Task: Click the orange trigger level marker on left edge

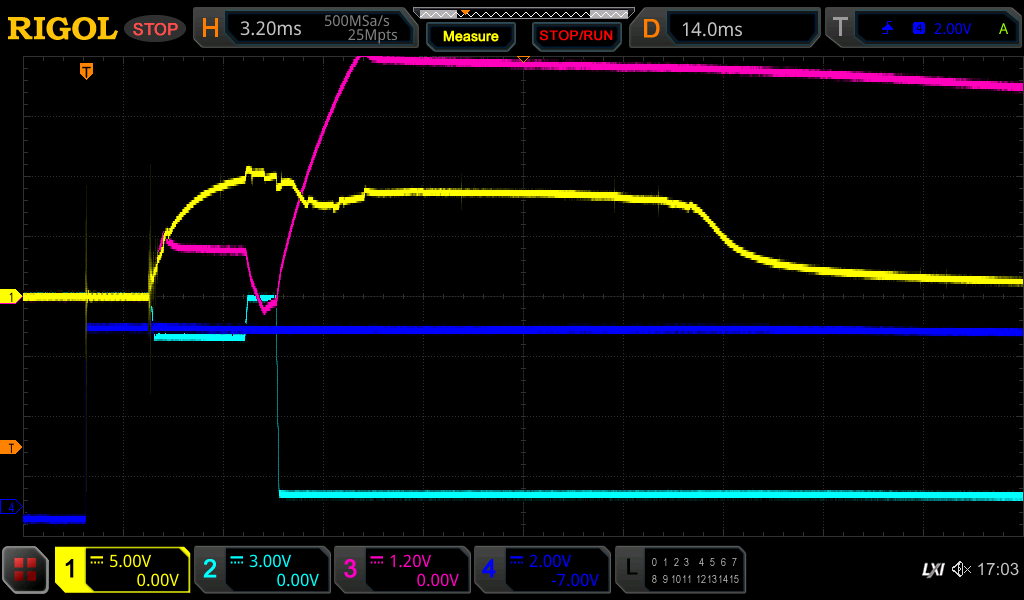Action: [12, 447]
